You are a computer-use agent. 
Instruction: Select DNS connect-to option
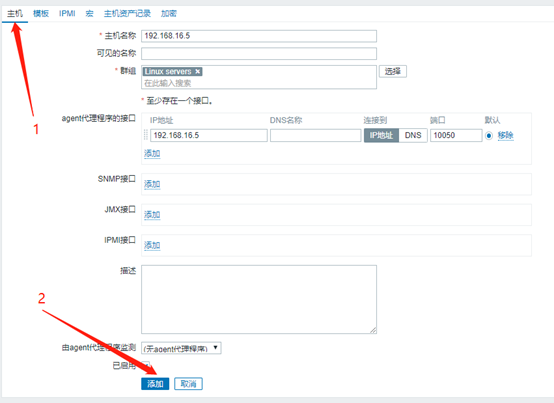coord(413,136)
